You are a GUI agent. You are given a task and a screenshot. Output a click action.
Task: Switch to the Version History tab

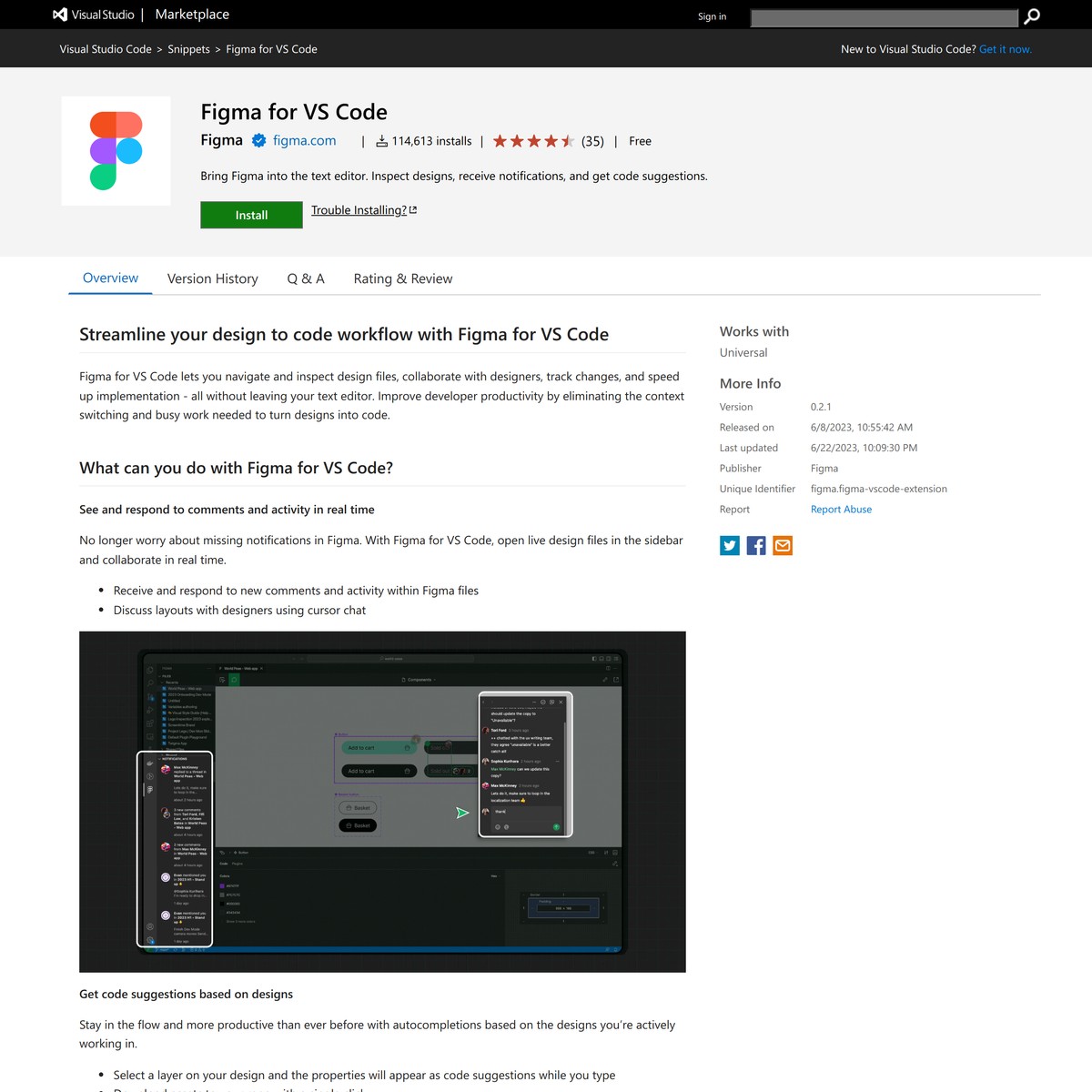[212, 278]
